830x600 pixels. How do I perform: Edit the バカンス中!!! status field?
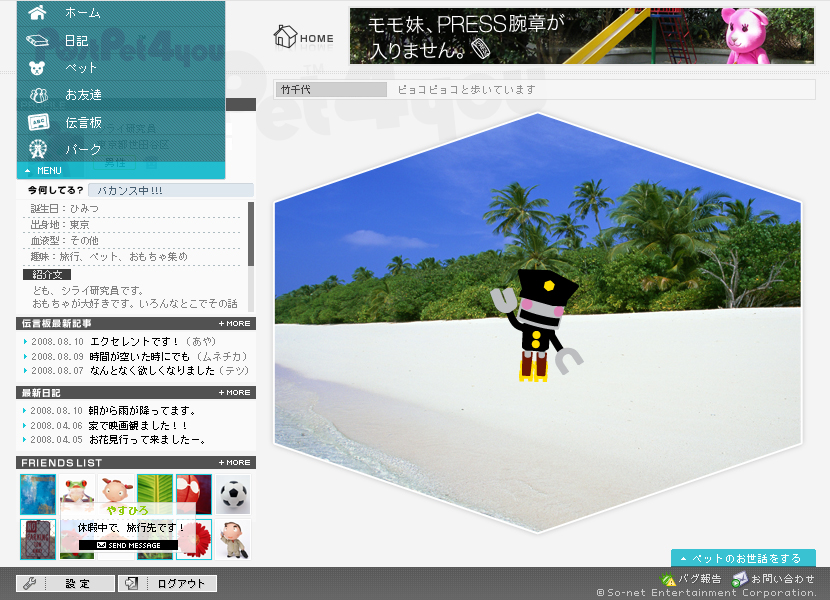pyautogui.click(x=171, y=190)
